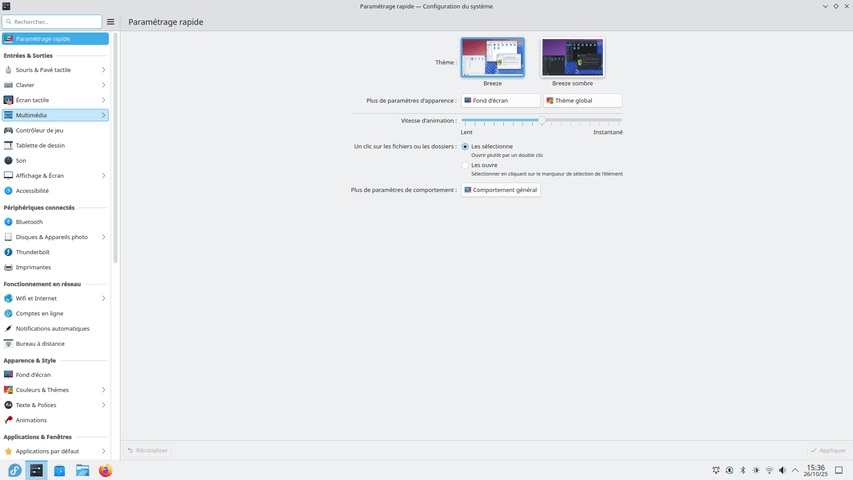Show hidden system tray icons arrow
The image size is (853, 480).
(795, 470)
